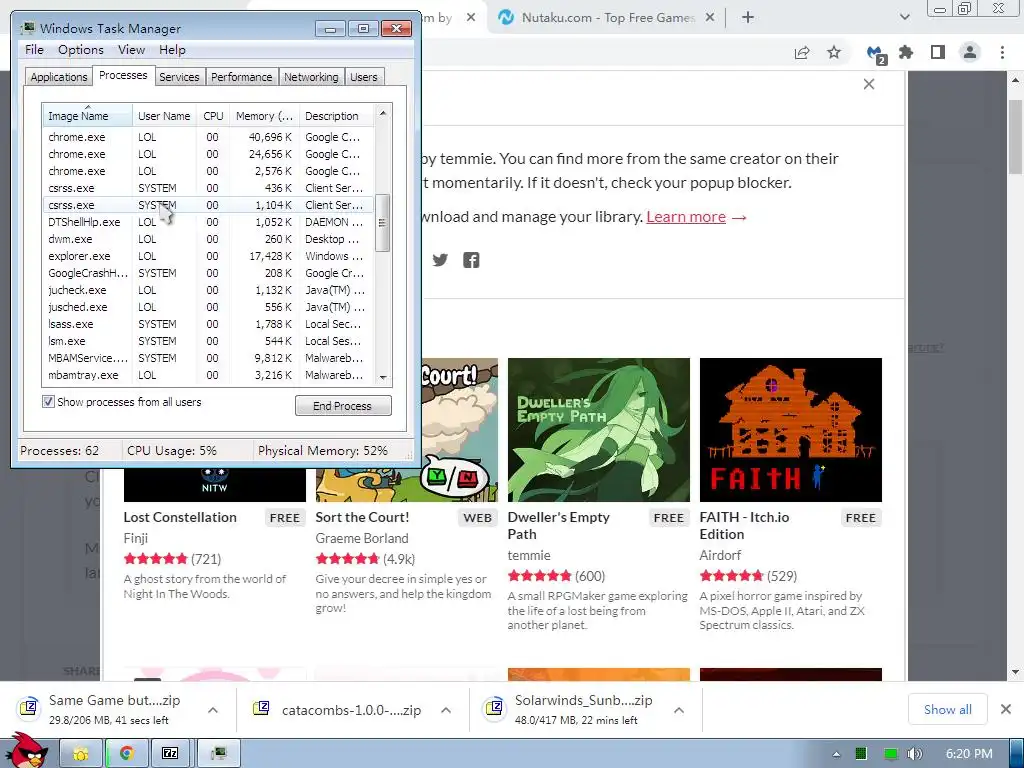This screenshot has height=768, width=1024.
Task: Switch to the Services tab
Action: point(179,77)
